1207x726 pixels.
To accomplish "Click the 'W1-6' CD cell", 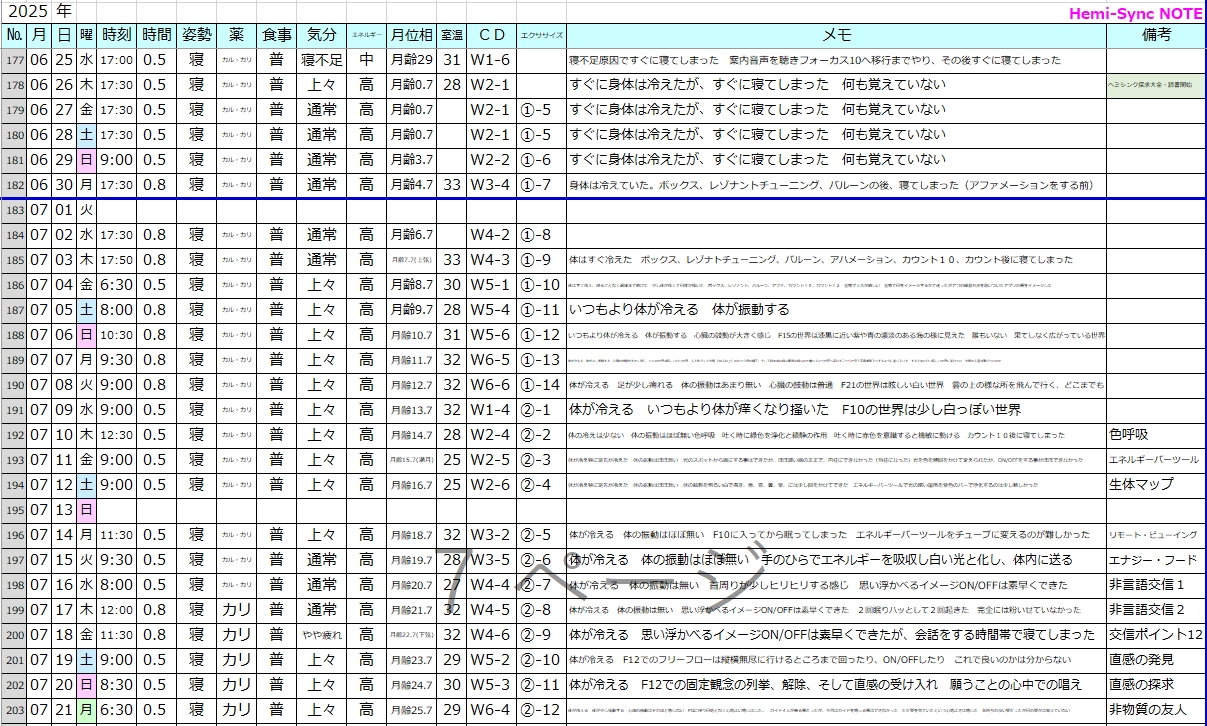I will (491, 60).
